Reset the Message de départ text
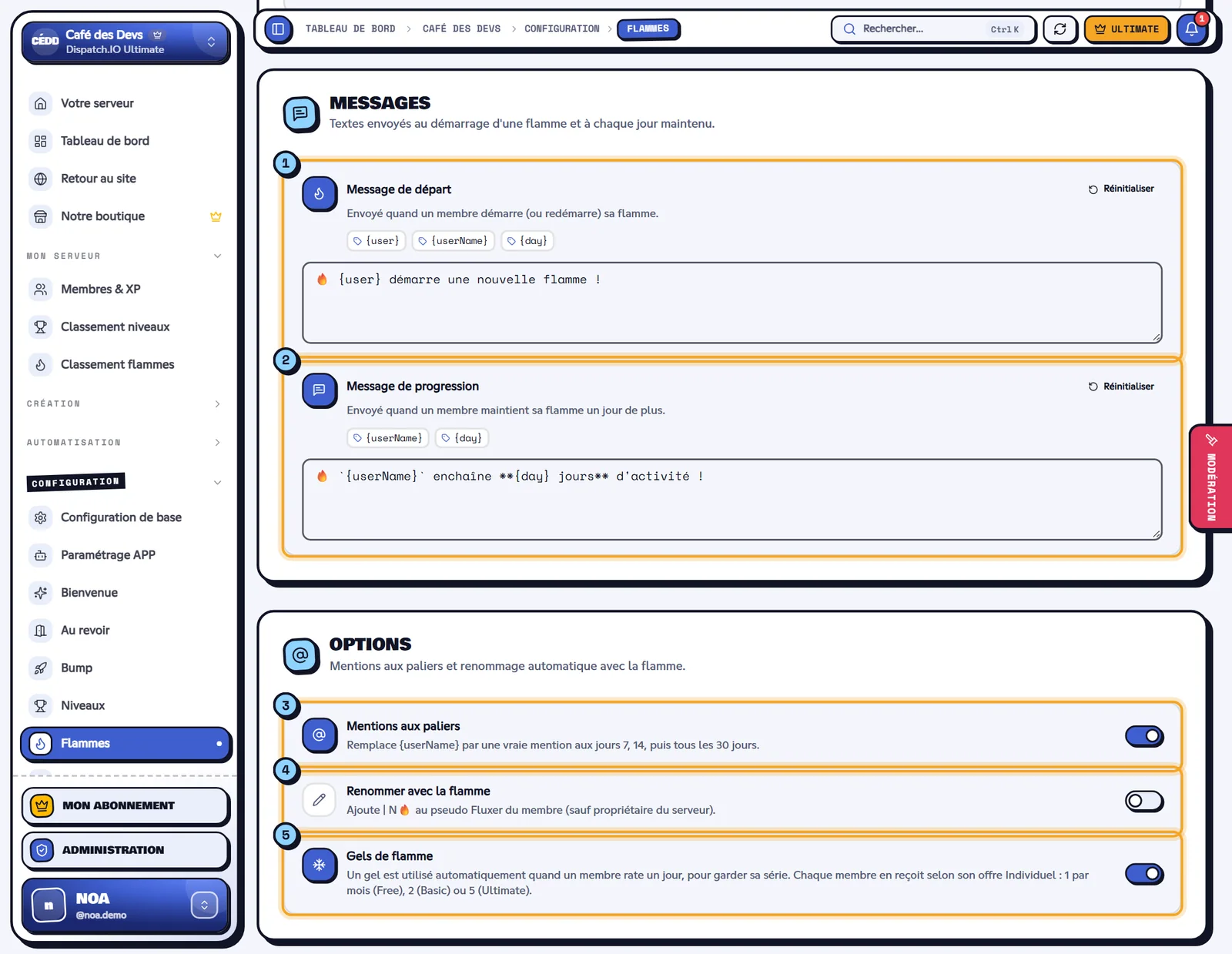 click(x=1121, y=189)
